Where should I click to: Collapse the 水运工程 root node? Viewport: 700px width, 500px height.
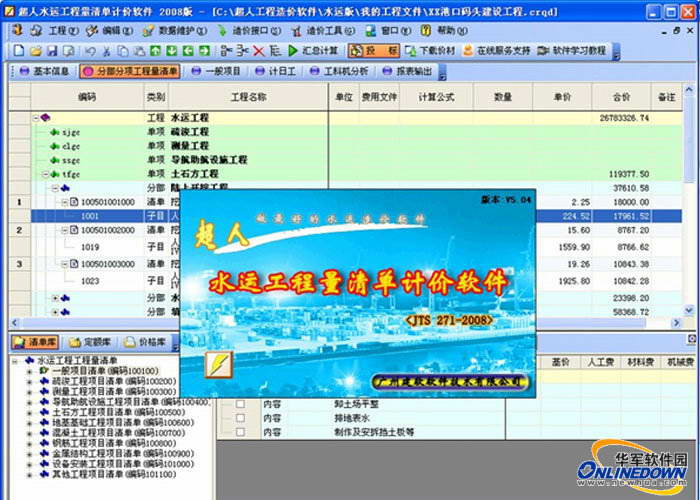[36, 118]
